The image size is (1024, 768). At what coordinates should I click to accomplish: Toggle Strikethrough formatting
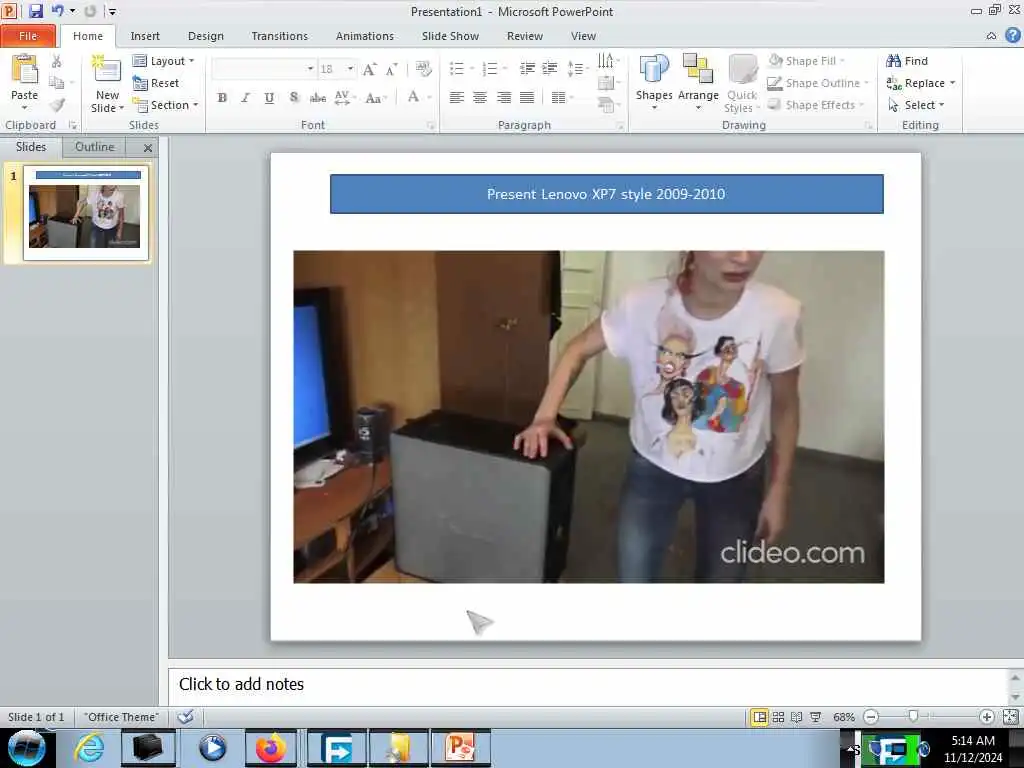pyautogui.click(x=317, y=98)
